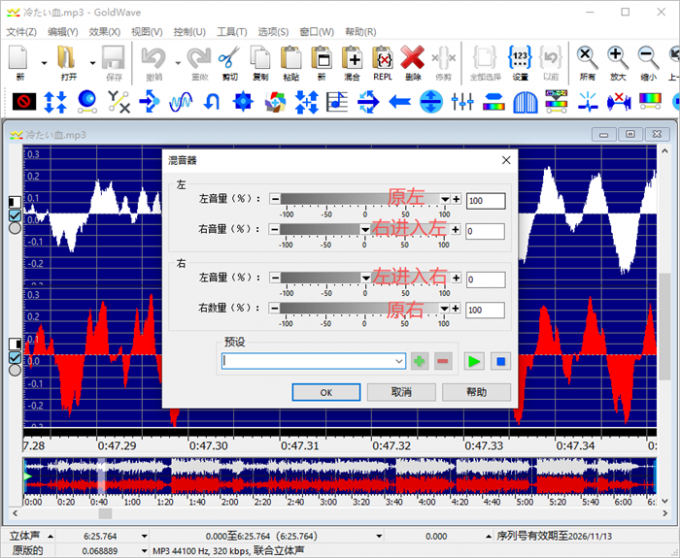This screenshot has height=558, width=680.
Task: Click the red stop-sign effect icon
Action: click(24, 102)
